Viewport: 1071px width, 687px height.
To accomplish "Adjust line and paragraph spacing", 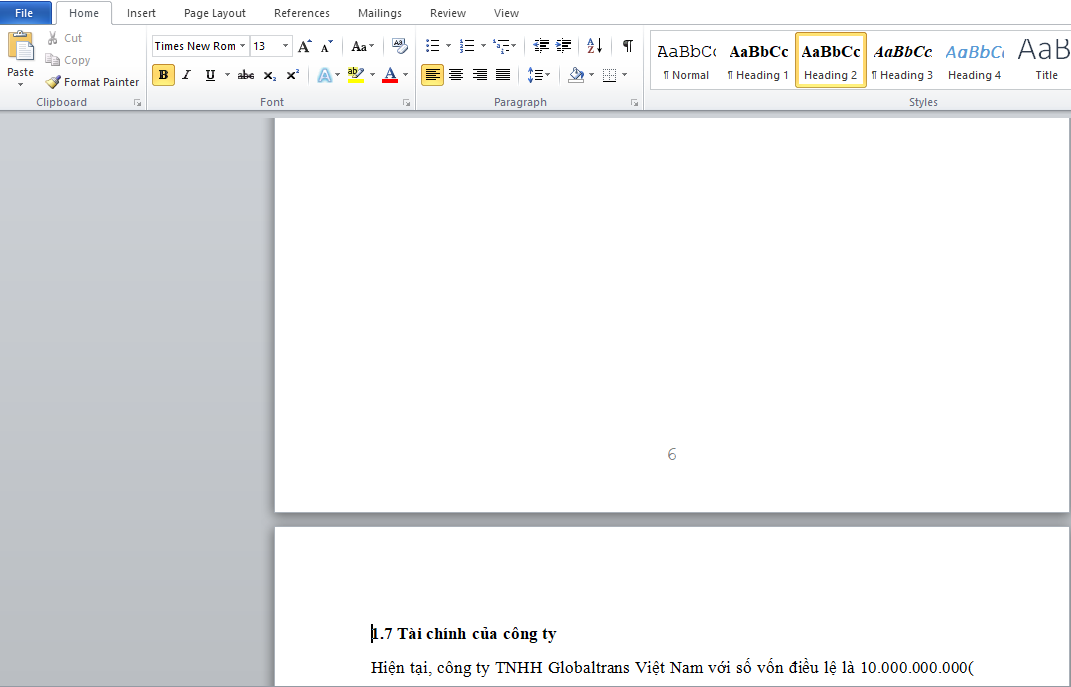I will pyautogui.click(x=535, y=75).
